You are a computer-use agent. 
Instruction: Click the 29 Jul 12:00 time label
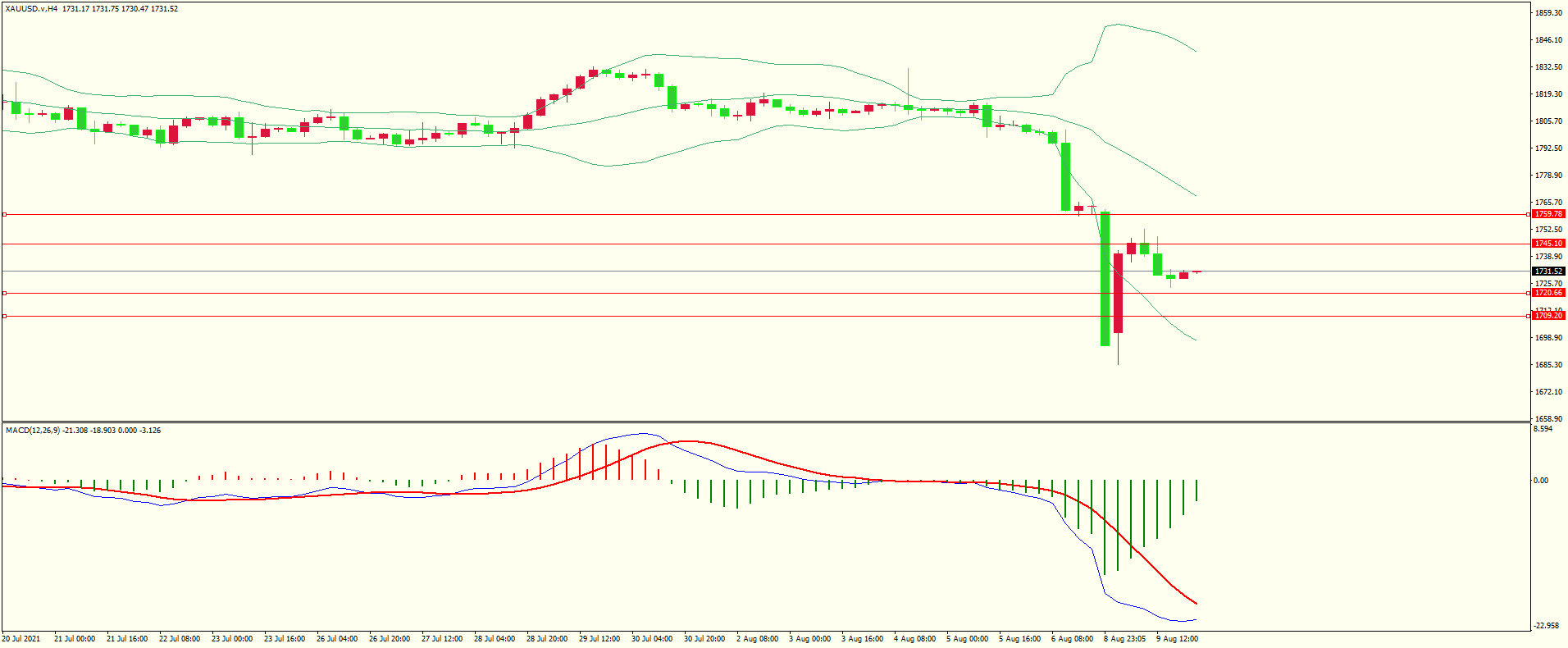(599, 639)
